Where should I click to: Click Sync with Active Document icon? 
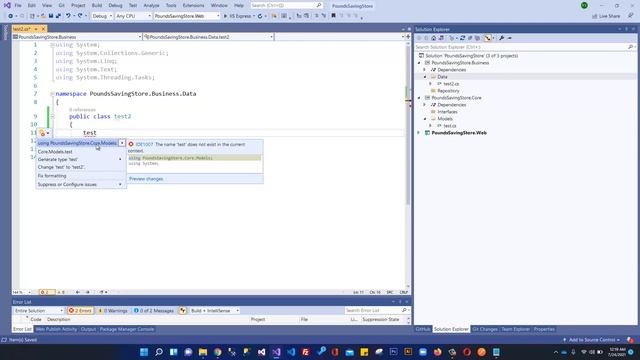pos(462,38)
